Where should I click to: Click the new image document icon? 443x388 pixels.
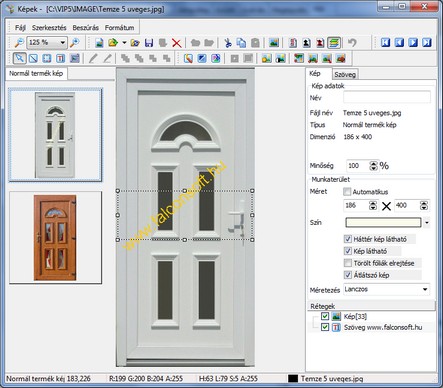click(99, 43)
